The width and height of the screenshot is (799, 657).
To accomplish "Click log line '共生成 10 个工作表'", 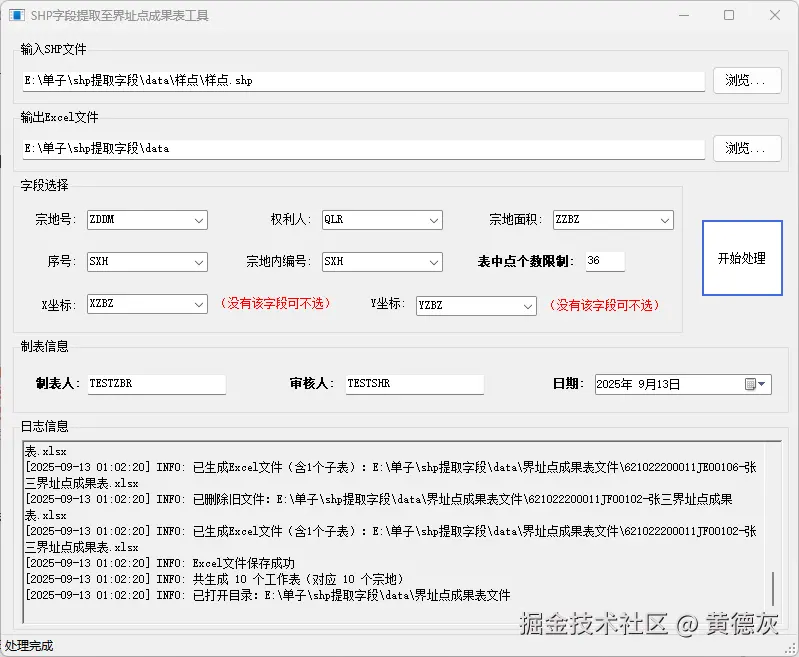I will click(x=215, y=579).
